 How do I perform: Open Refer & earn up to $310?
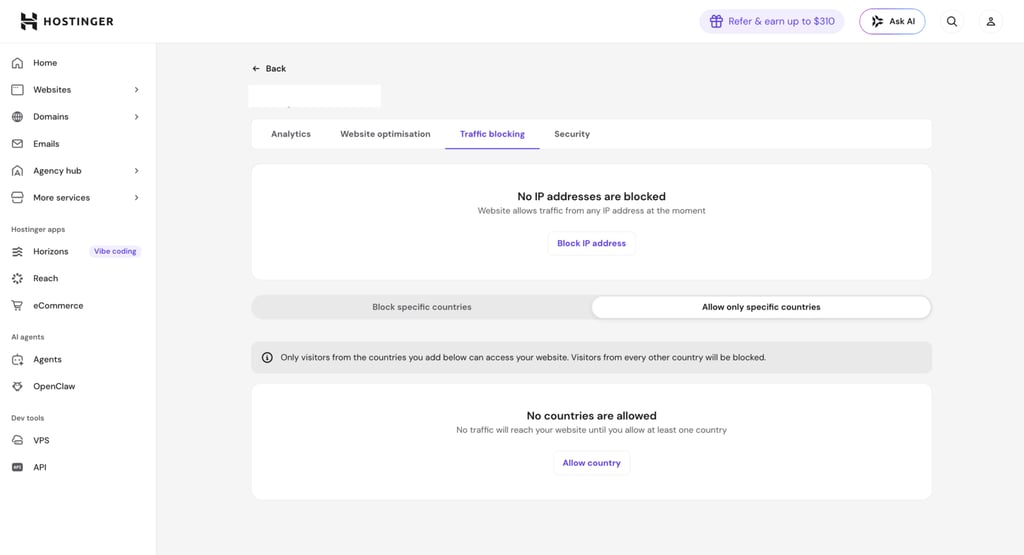tap(772, 22)
